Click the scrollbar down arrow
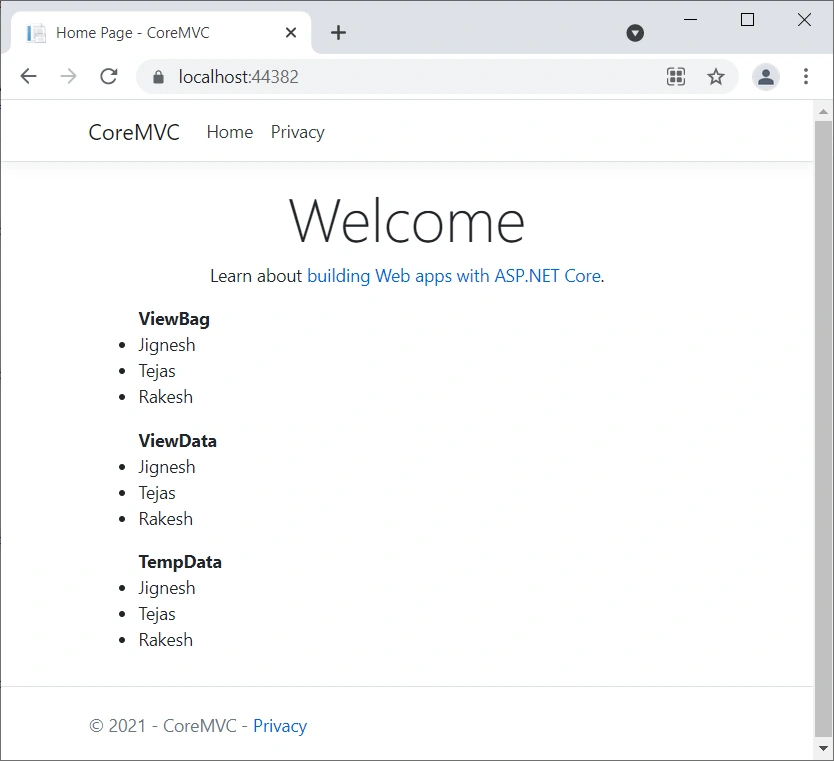 pyautogui.click(x=823, y=749)
